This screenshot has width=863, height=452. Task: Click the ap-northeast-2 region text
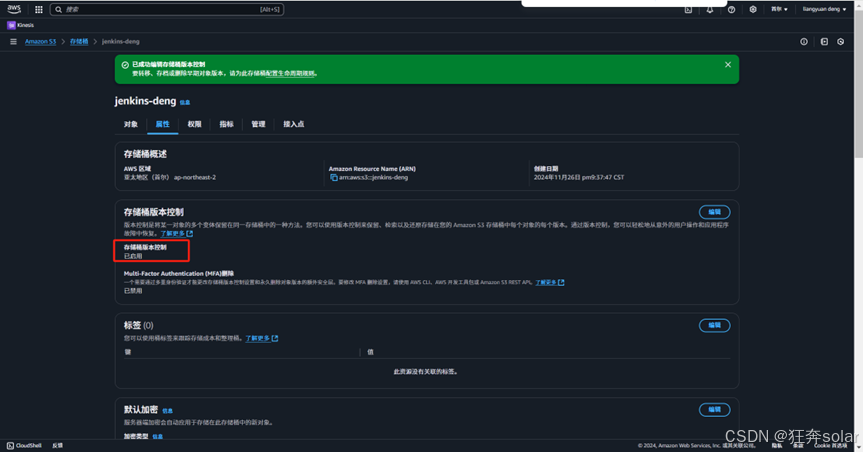[x=195, y=177]
